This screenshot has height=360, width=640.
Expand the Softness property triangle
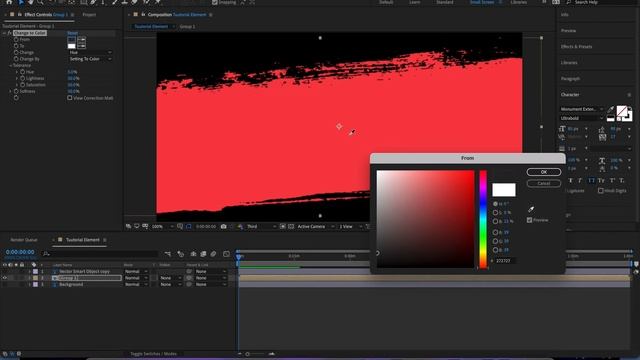[11, 91]
